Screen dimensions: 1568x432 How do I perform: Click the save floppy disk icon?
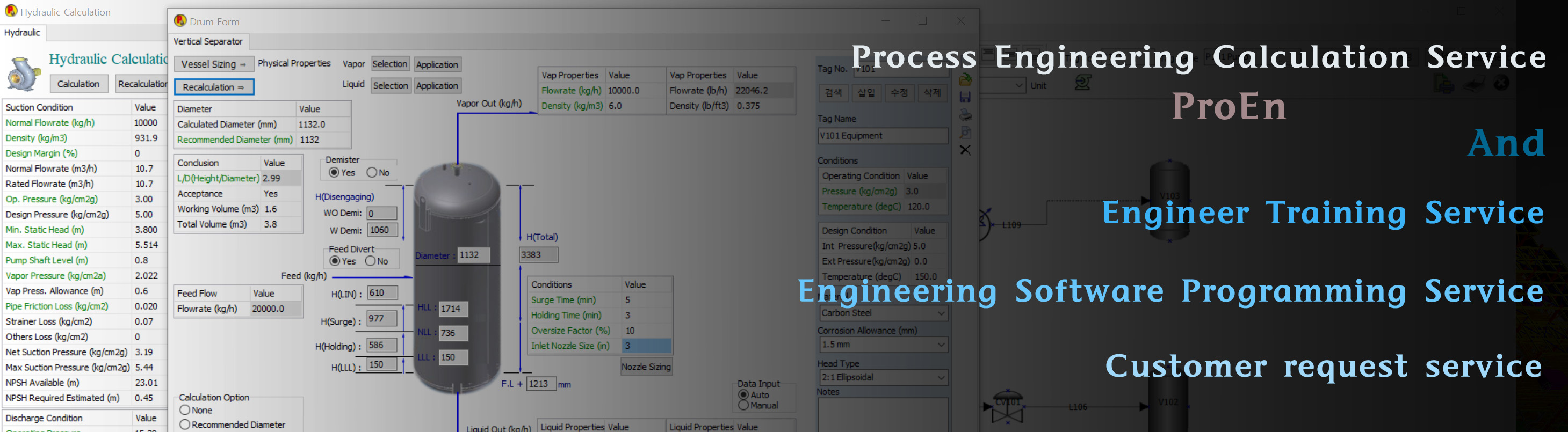point(965,97)
